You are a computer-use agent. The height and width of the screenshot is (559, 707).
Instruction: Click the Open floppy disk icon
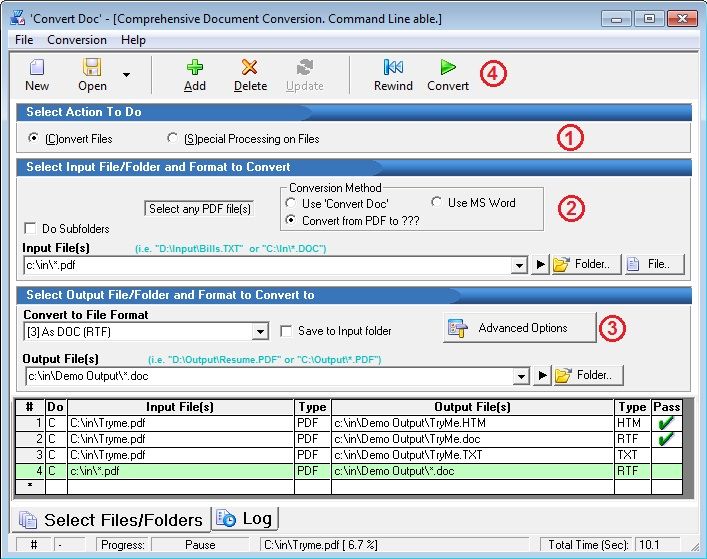click(92, 67)
